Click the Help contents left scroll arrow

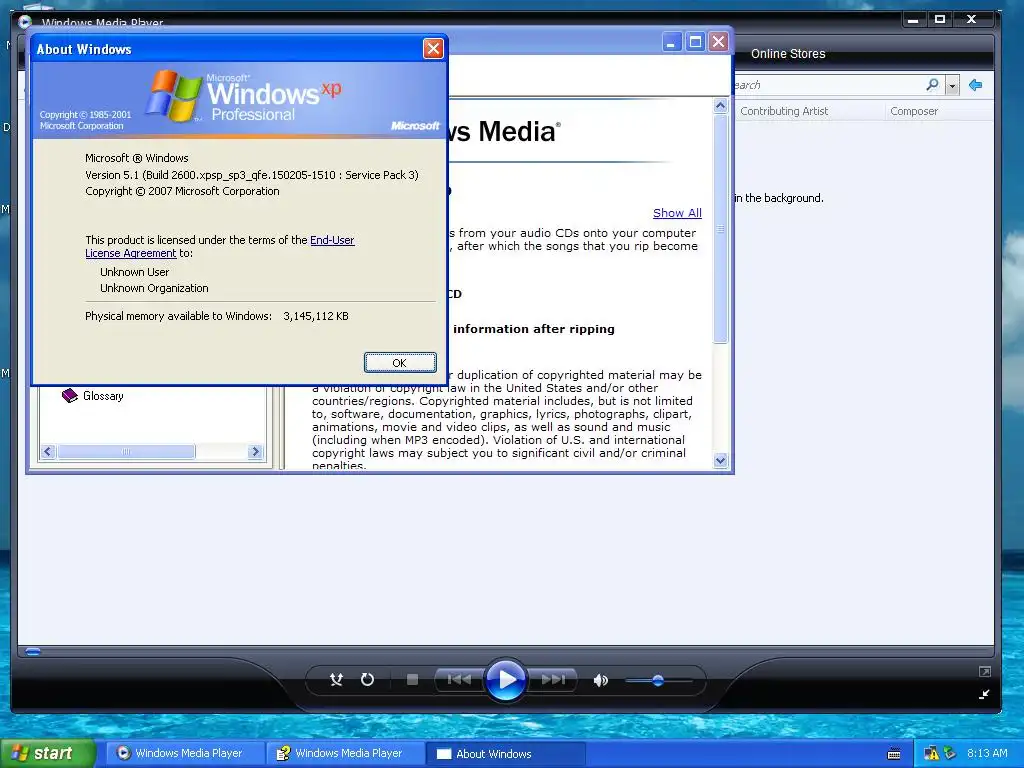coord(48,451)
